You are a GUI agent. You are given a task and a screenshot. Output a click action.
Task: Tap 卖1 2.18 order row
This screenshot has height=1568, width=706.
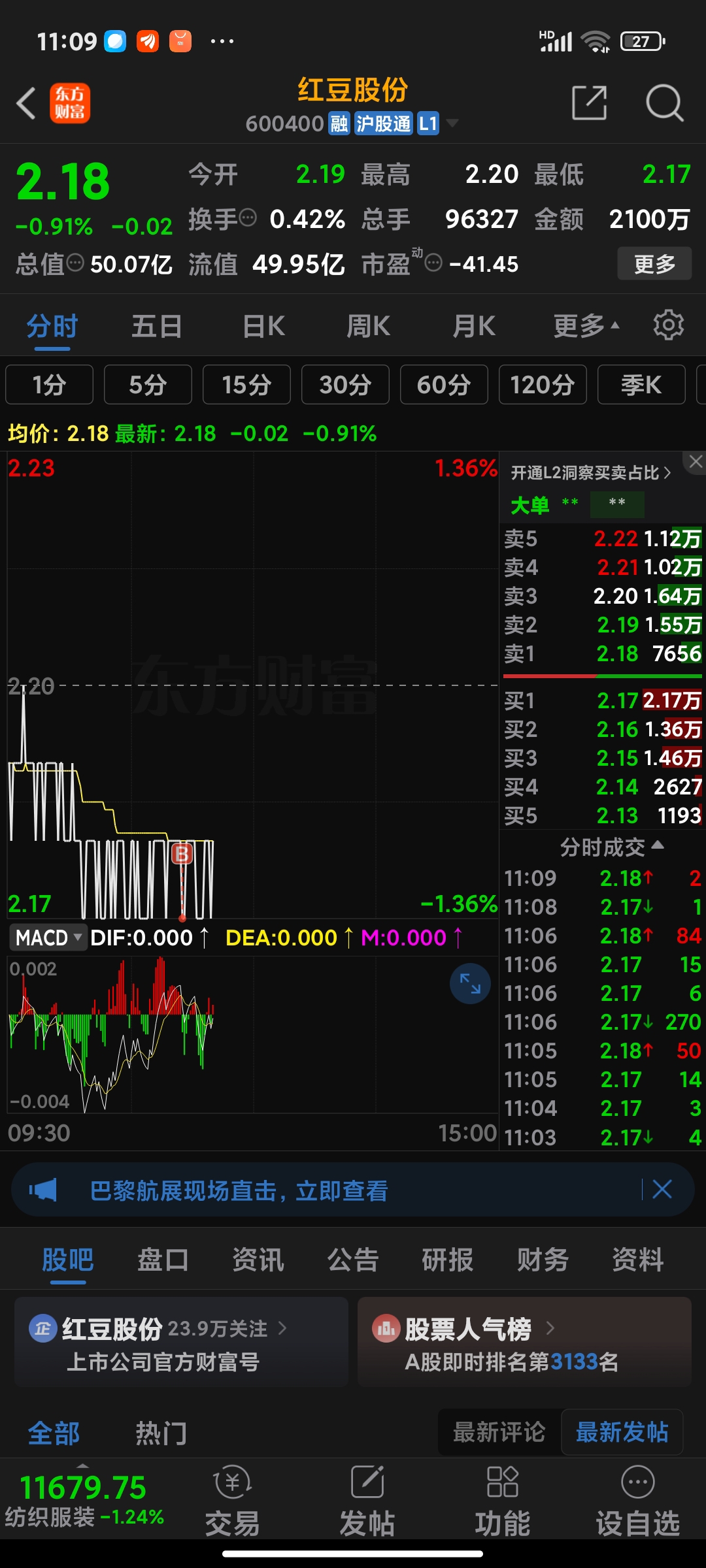[603, 653]
